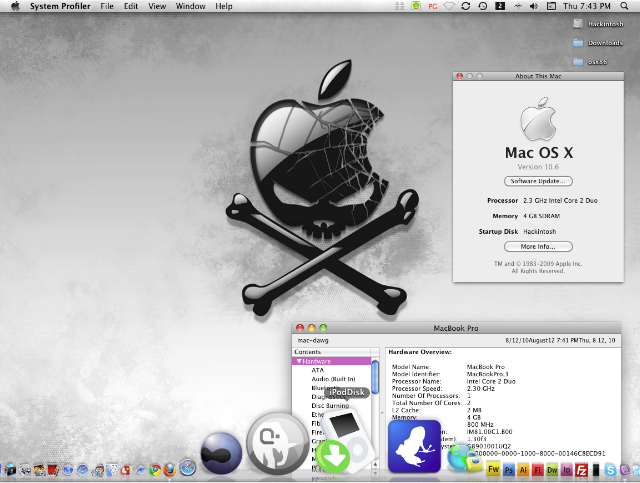Open the File menu
This screenshot has width=640, height=483.
click(107, 6)
